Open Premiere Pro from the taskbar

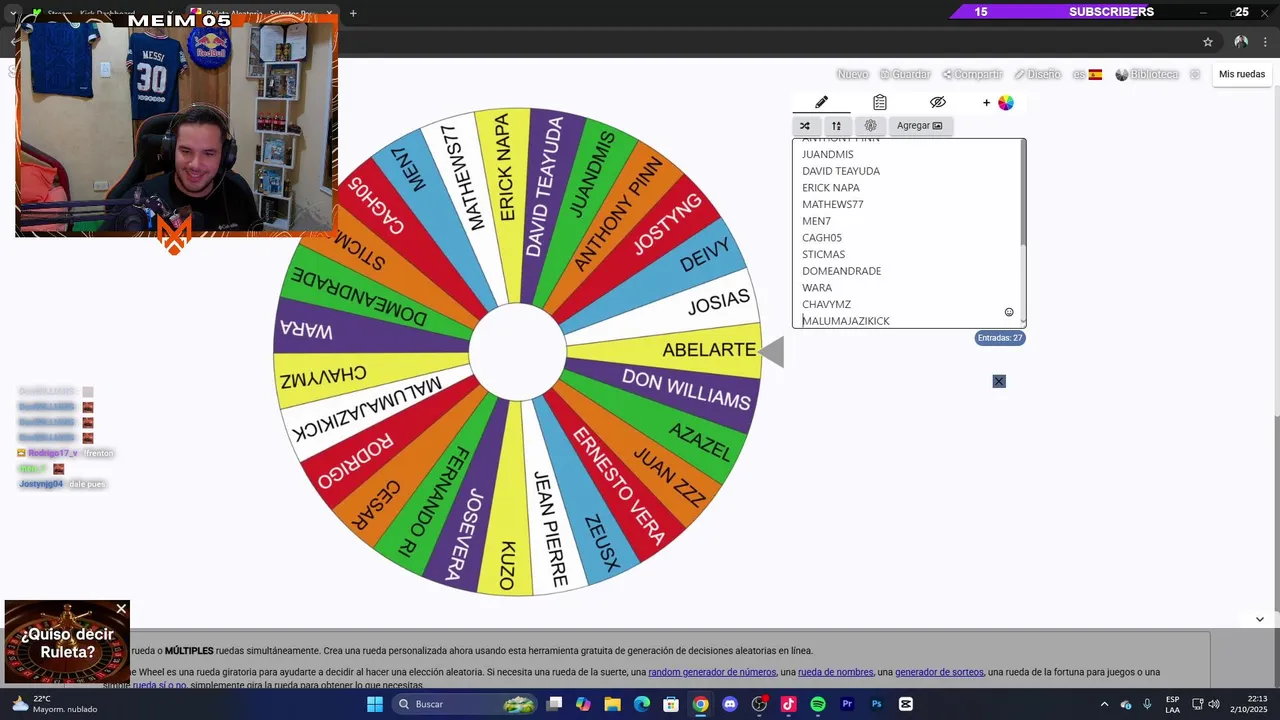click(x=847, y=704)
